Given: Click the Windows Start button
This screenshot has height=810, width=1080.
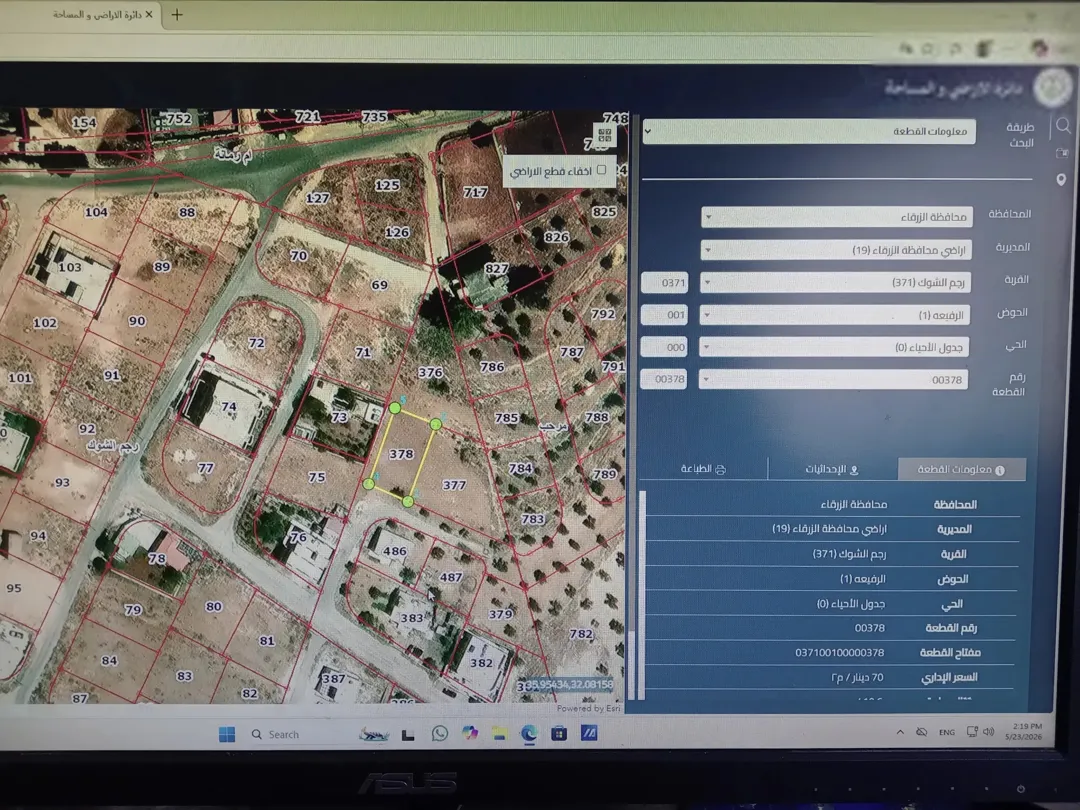Looking at the screenshot, I should (227, 734).
